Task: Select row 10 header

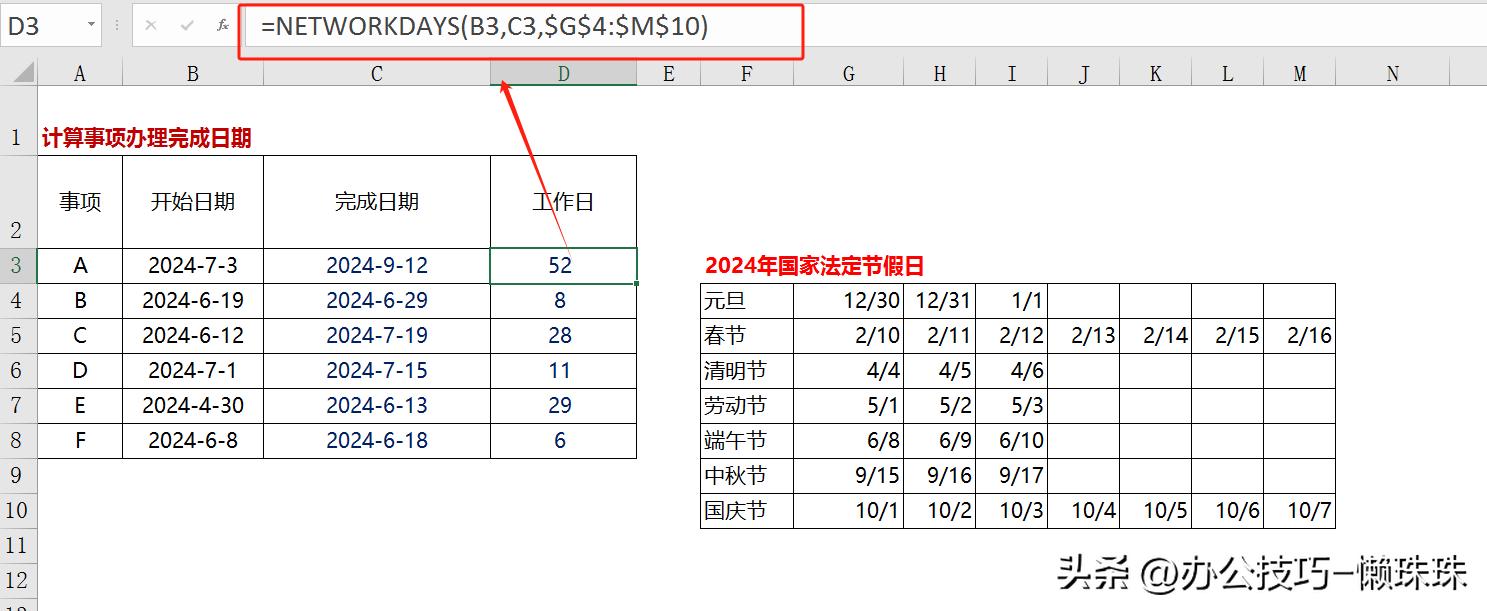Action: pos(17,511)
